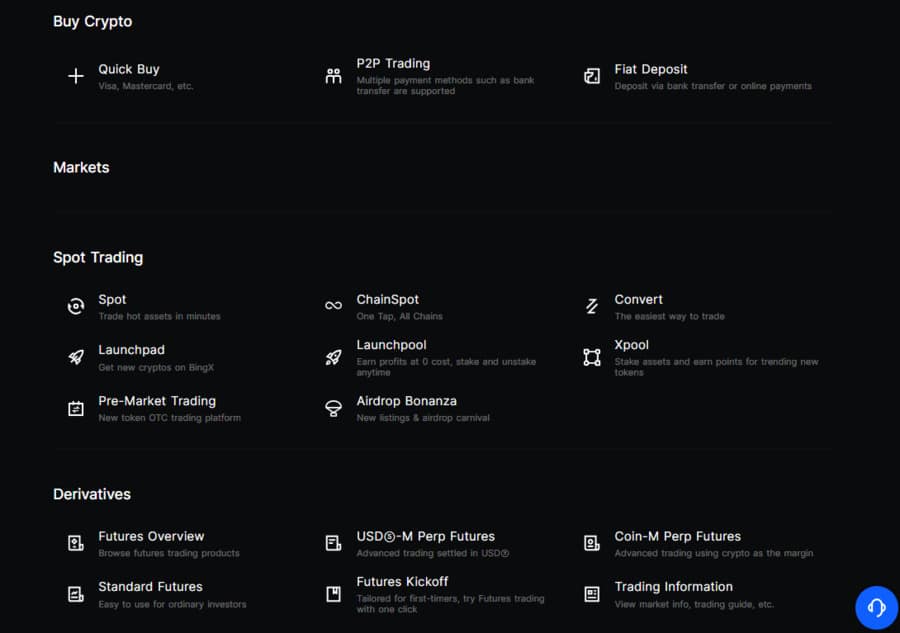Click the Launchpad rocket icon
900x633 pixels.
[75, 357]
